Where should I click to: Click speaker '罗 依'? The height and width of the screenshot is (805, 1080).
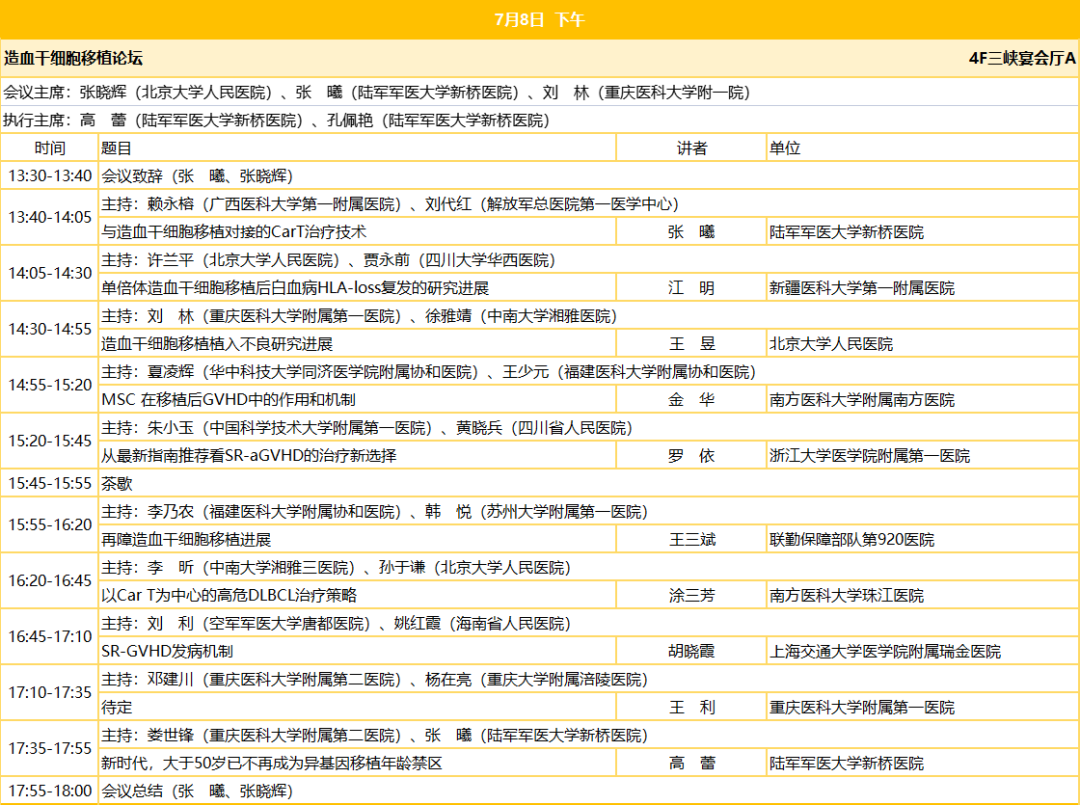[692, 455]
